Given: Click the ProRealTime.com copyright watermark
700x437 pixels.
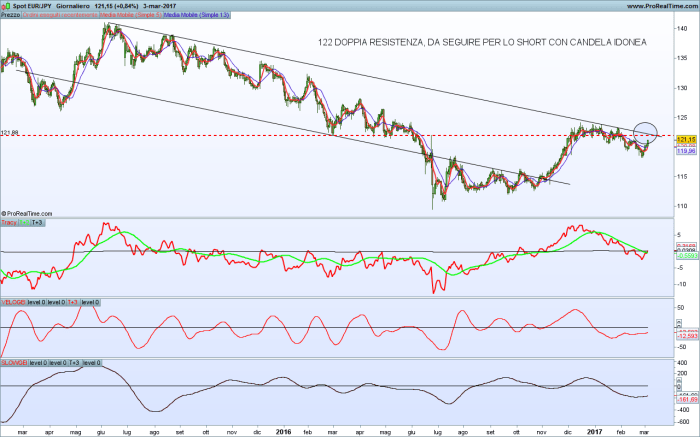Looking at the screenshot, I should tap(30, 212).
